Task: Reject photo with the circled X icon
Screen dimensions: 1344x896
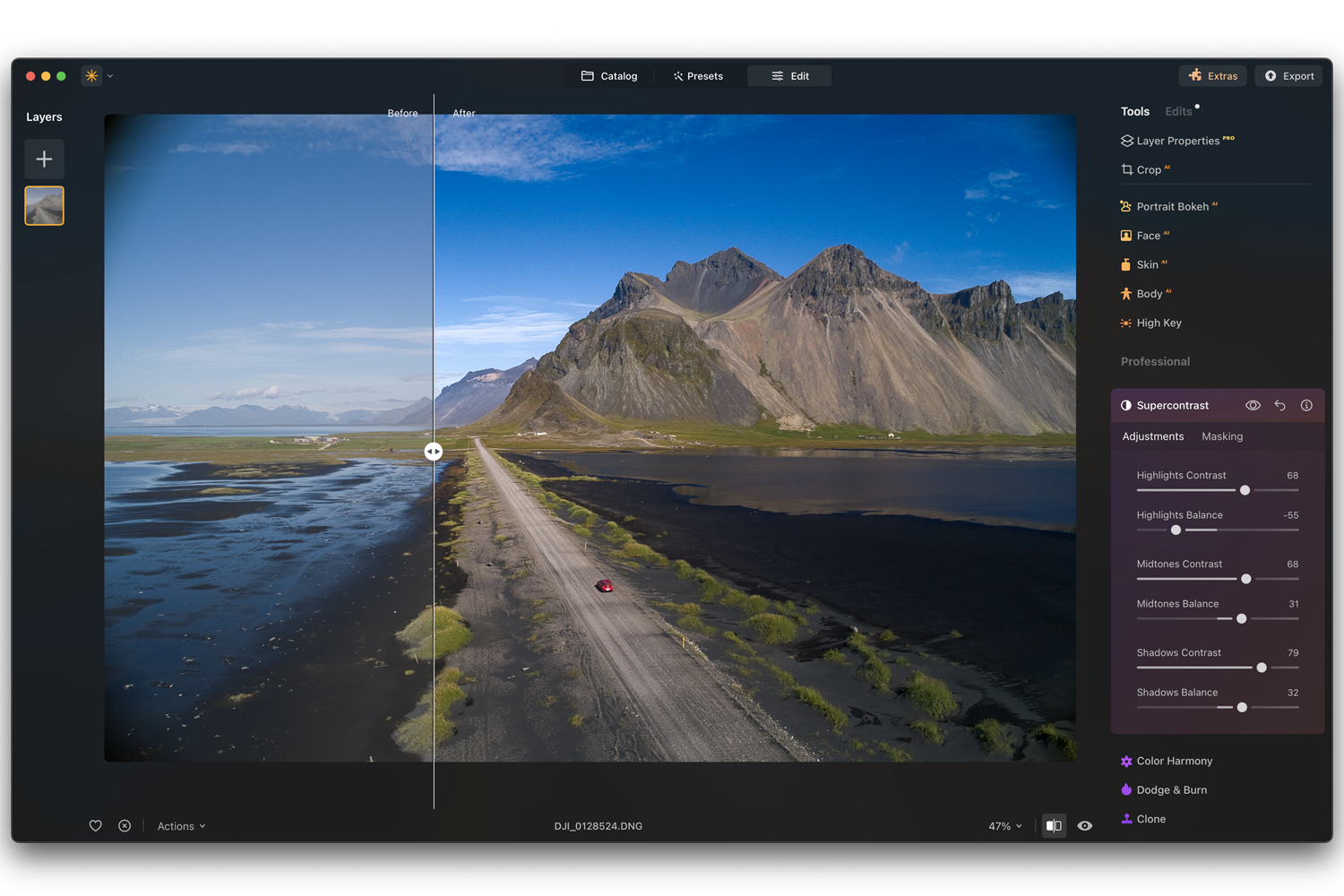Action: 125,826
